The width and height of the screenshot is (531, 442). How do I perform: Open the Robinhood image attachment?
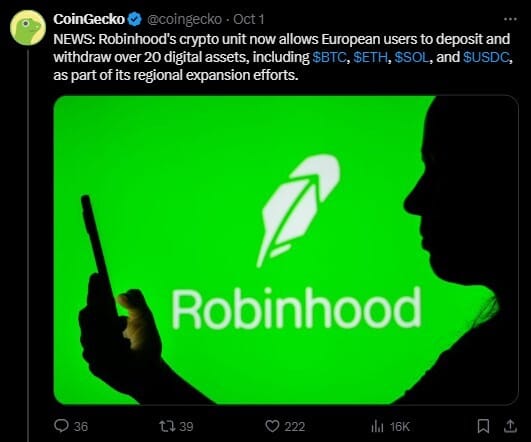(x=286, y=250)
